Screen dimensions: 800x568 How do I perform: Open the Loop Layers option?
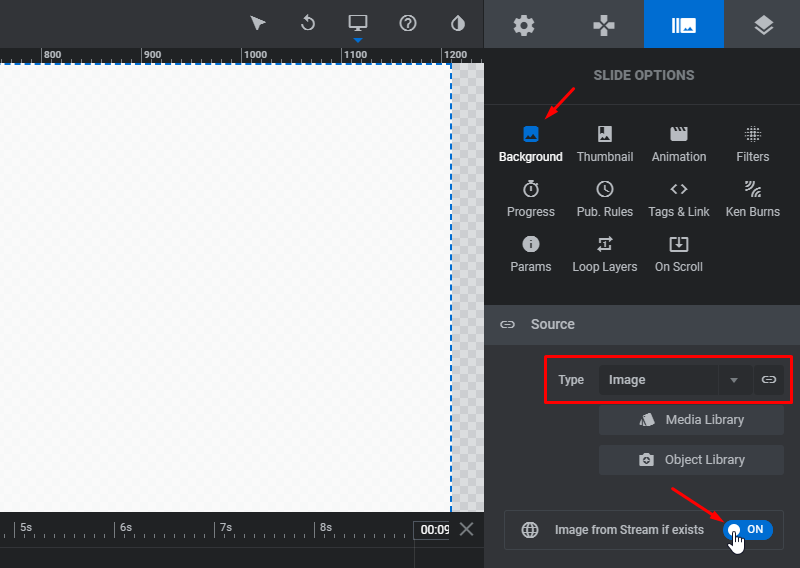tap(605, 255)
